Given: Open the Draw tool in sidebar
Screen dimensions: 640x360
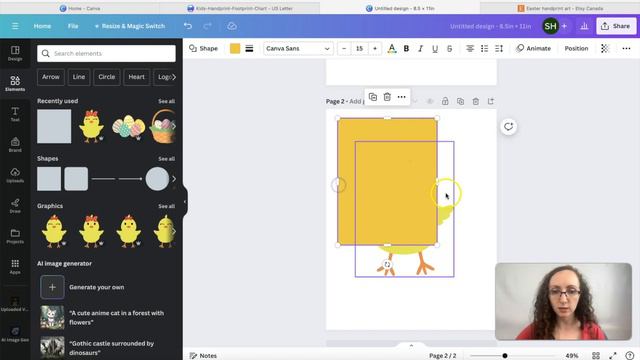Looking at the screenshot, I should (15, 206).
